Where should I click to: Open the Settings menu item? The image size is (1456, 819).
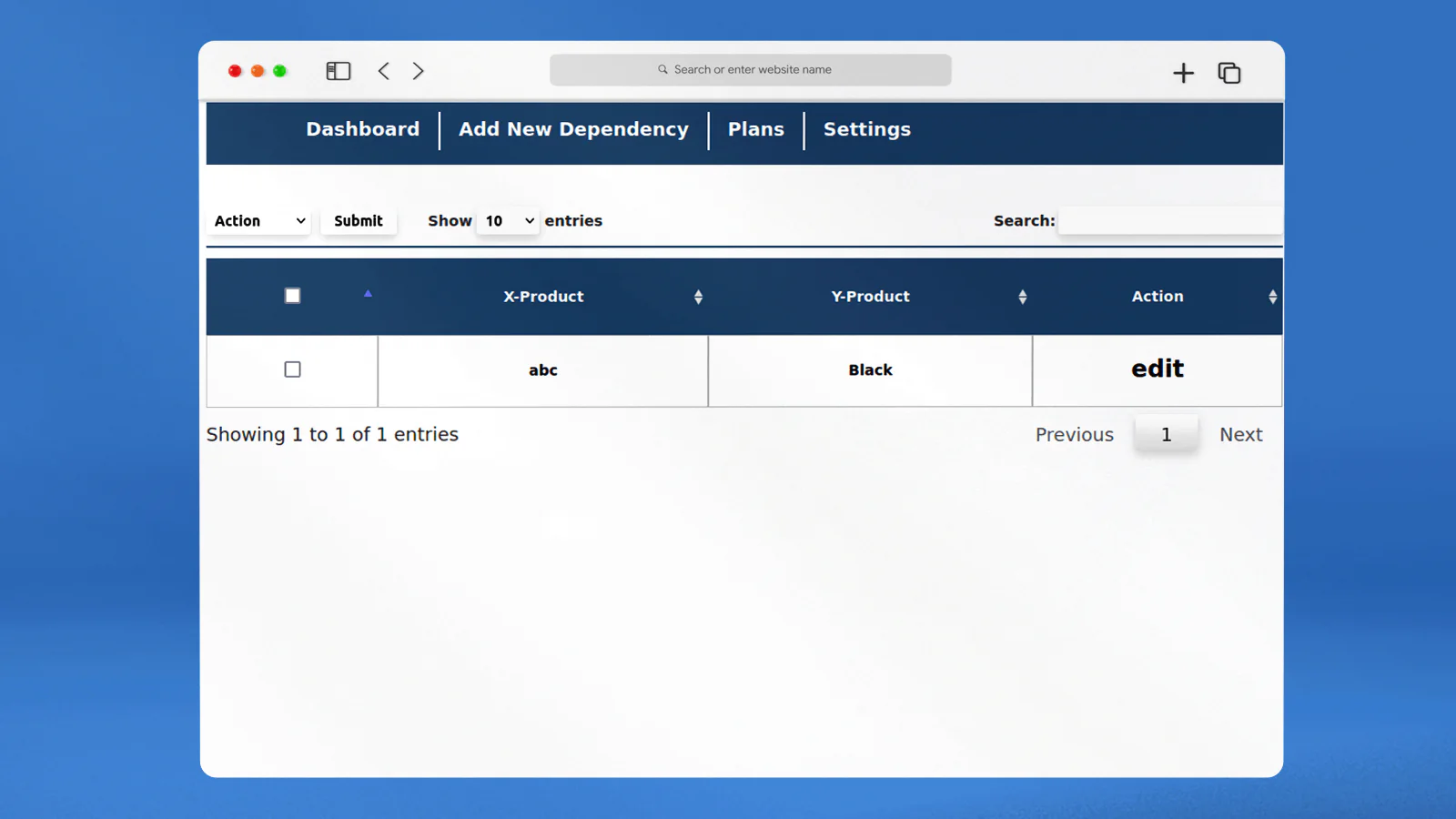(x=867, y=129)
